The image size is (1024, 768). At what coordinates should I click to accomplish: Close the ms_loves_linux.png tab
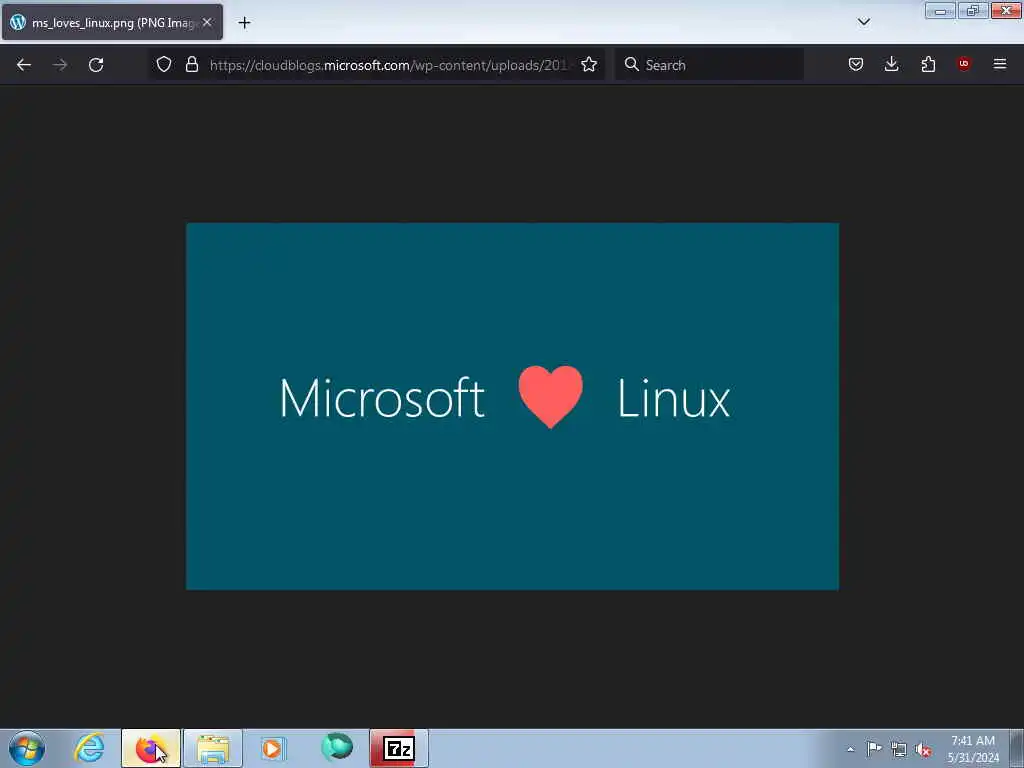tap(207, 22)
